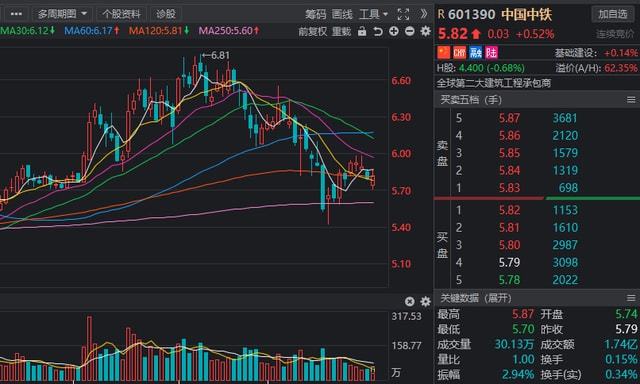
Task: Click sell level 2 price 5.84
Action: click(509, 170)
